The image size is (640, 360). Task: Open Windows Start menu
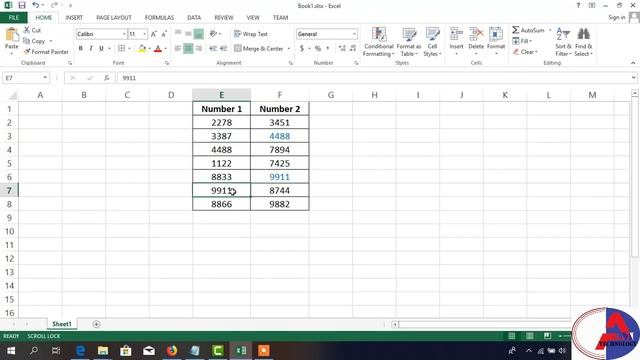(11, 351)
